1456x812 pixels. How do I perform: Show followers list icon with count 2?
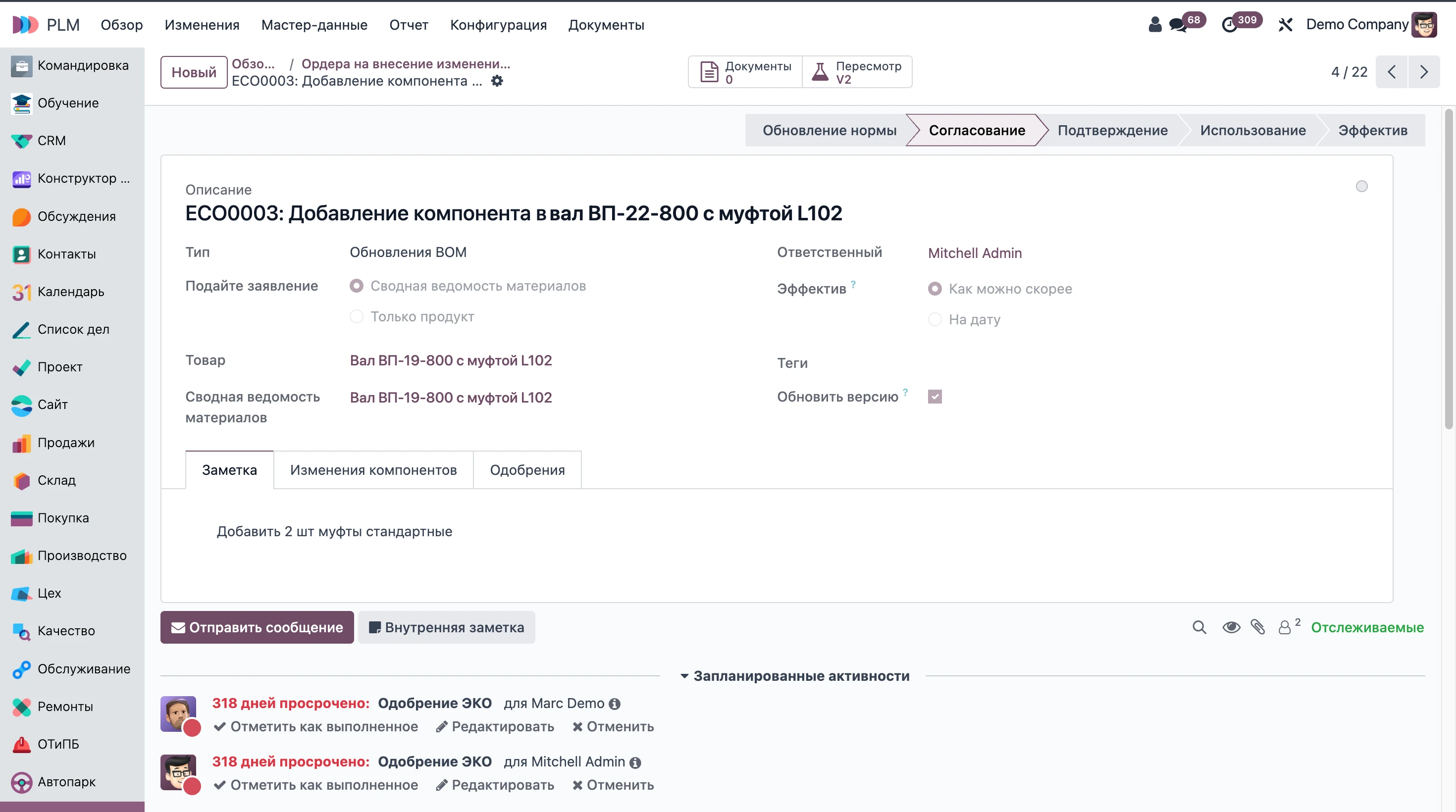point(1289,626)
